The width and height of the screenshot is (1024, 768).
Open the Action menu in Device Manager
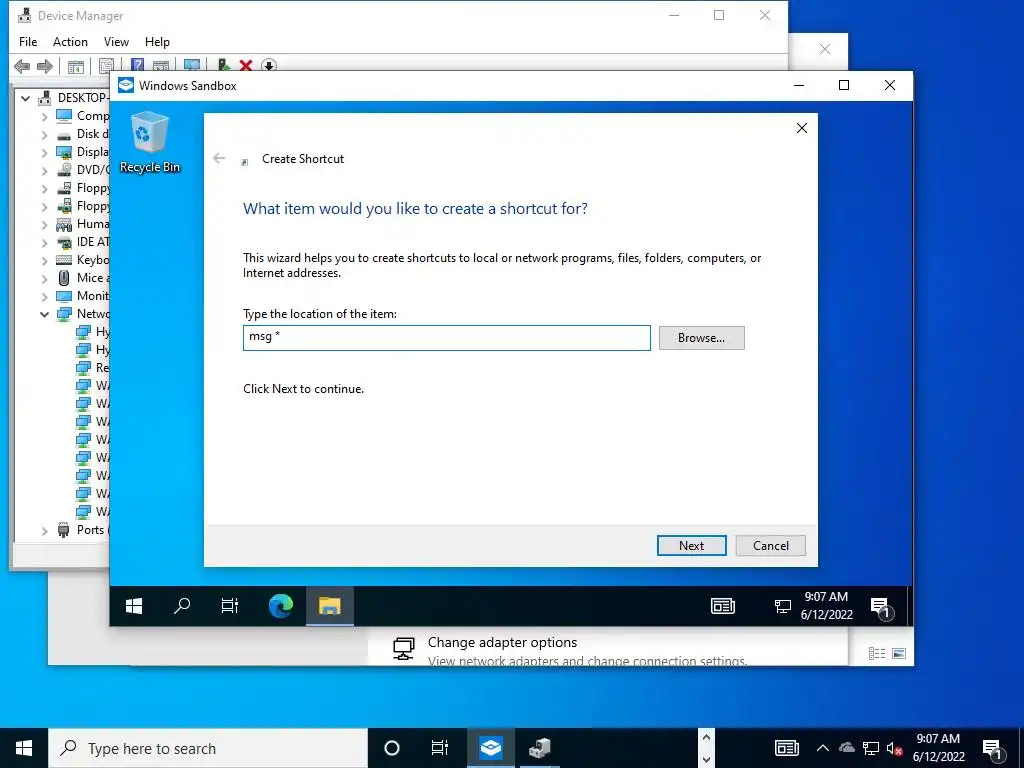coord(70,42)
